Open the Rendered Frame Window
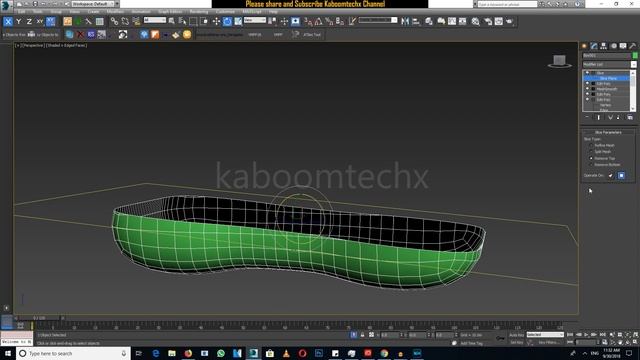640x360 pixels. [499, 21]
